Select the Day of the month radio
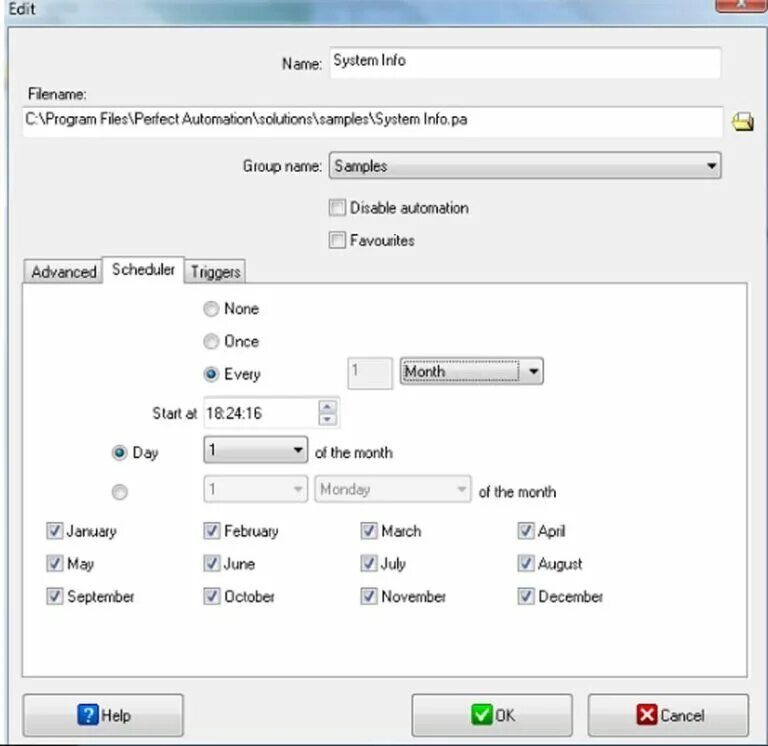The height and width of the screenshot is (746, 768). (120, 453)
